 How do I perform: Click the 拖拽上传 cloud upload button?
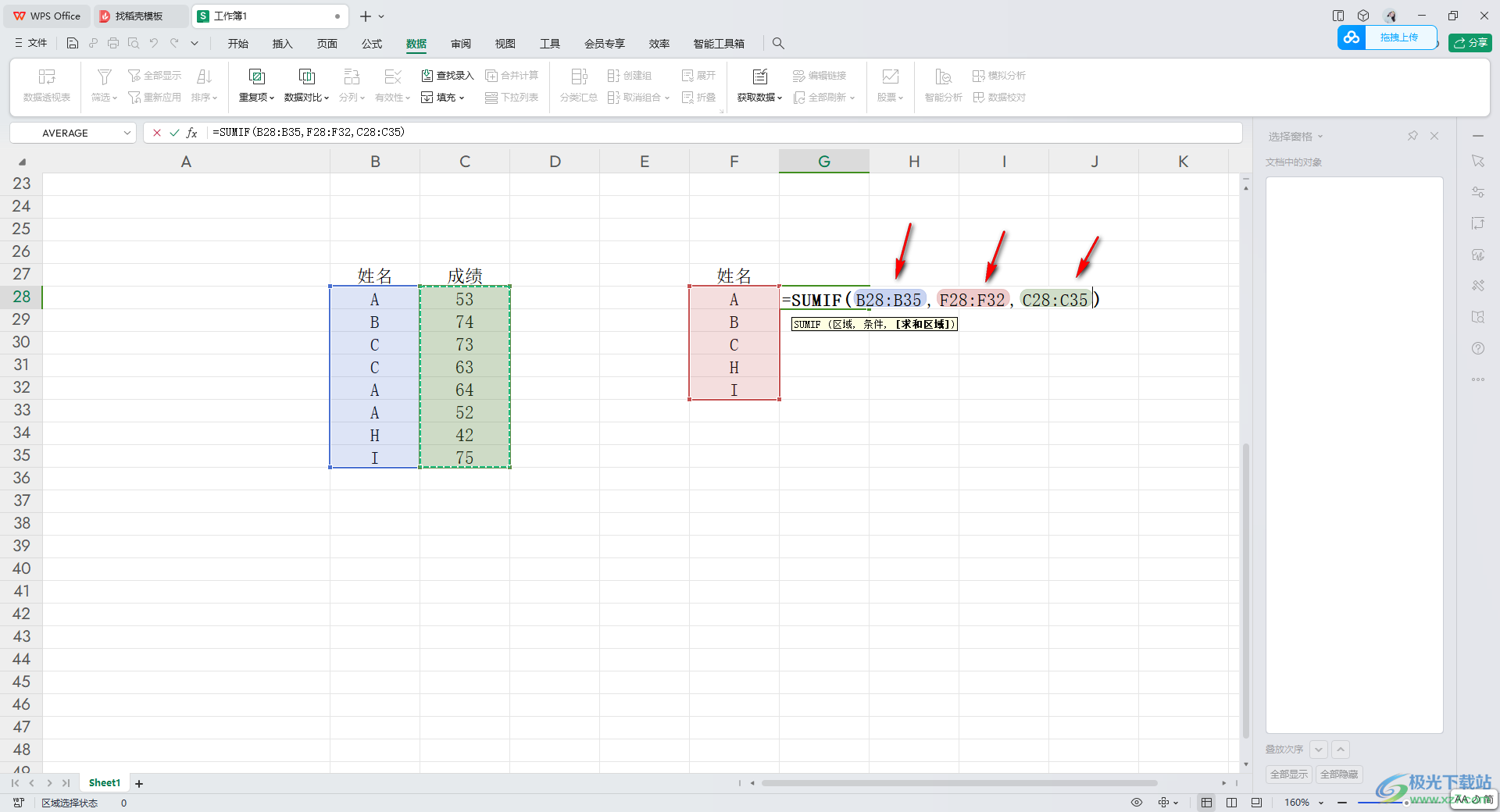click(1387, 37)
